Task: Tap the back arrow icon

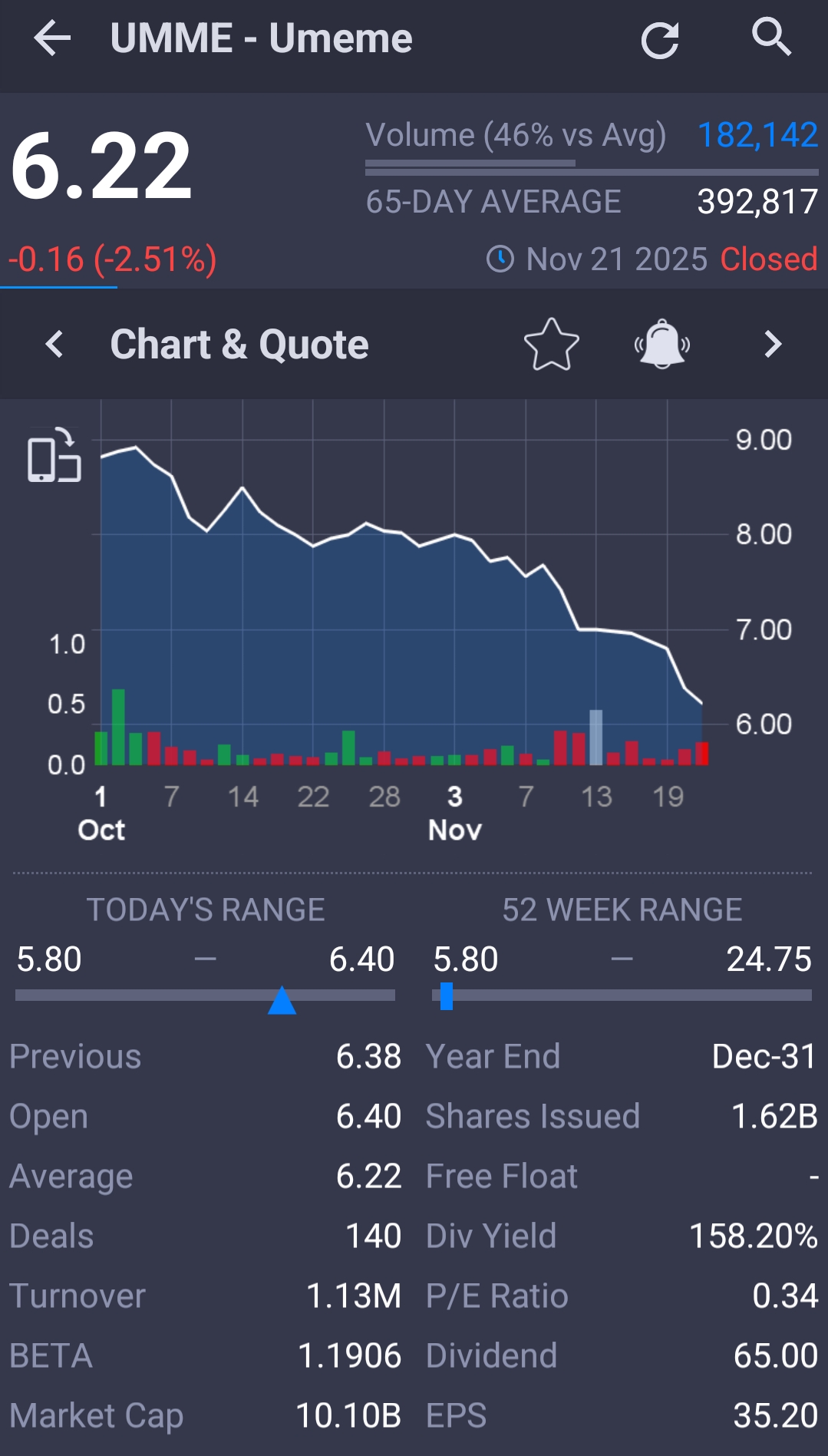Action: (x=52, y=38)
